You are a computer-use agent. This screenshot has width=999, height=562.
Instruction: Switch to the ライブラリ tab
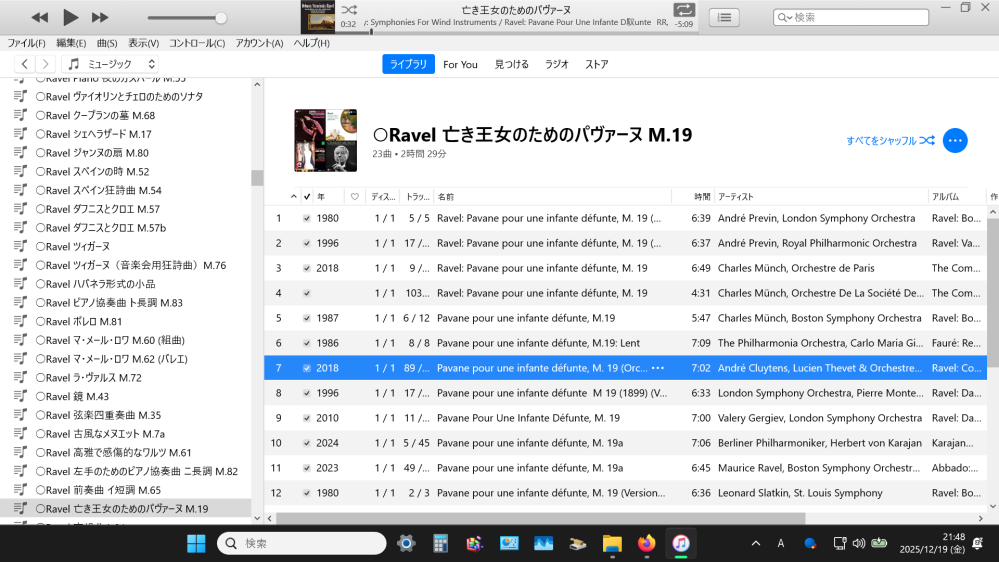point(408,64)
